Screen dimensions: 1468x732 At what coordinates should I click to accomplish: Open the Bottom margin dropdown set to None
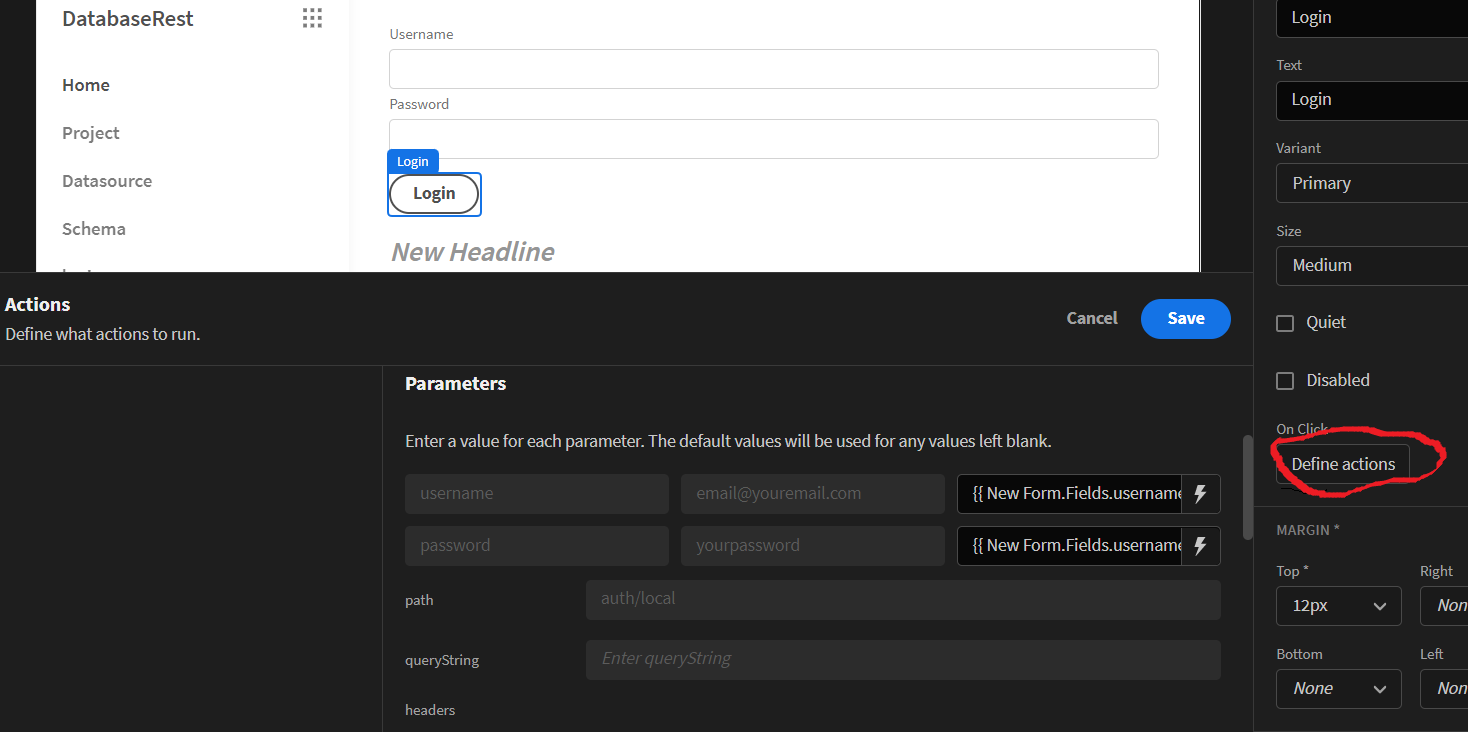pos(1338,688)
